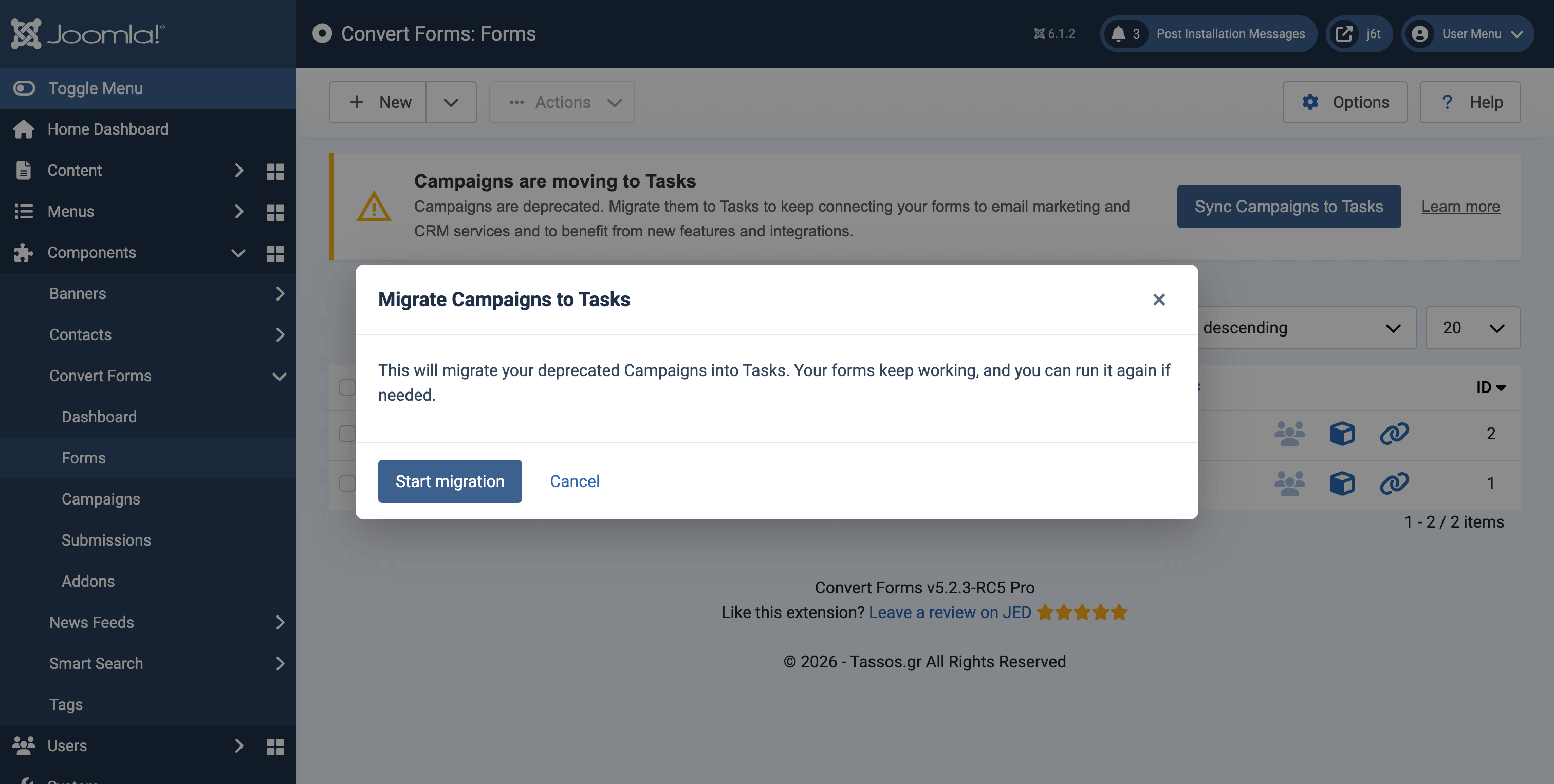Open the list limit 20 dropdown
Screen dimensions: 1554x784
[1473, 327]
